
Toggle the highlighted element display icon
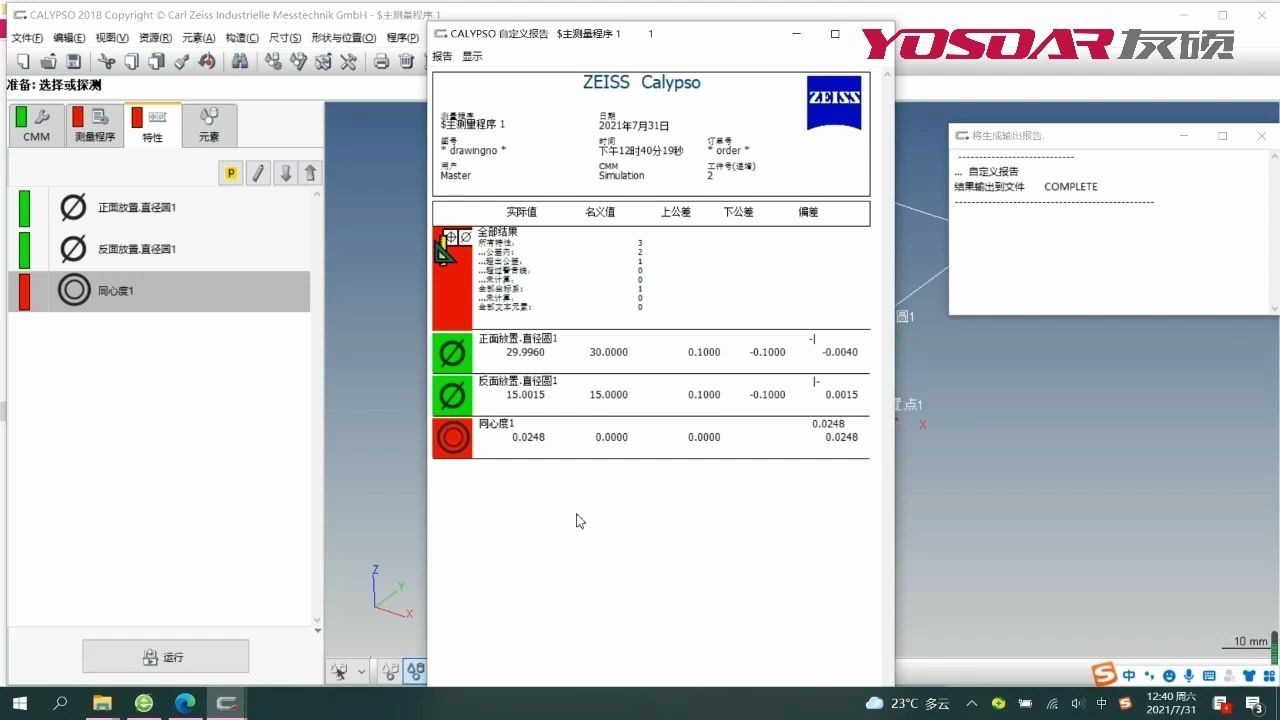[x=414, y=672]
